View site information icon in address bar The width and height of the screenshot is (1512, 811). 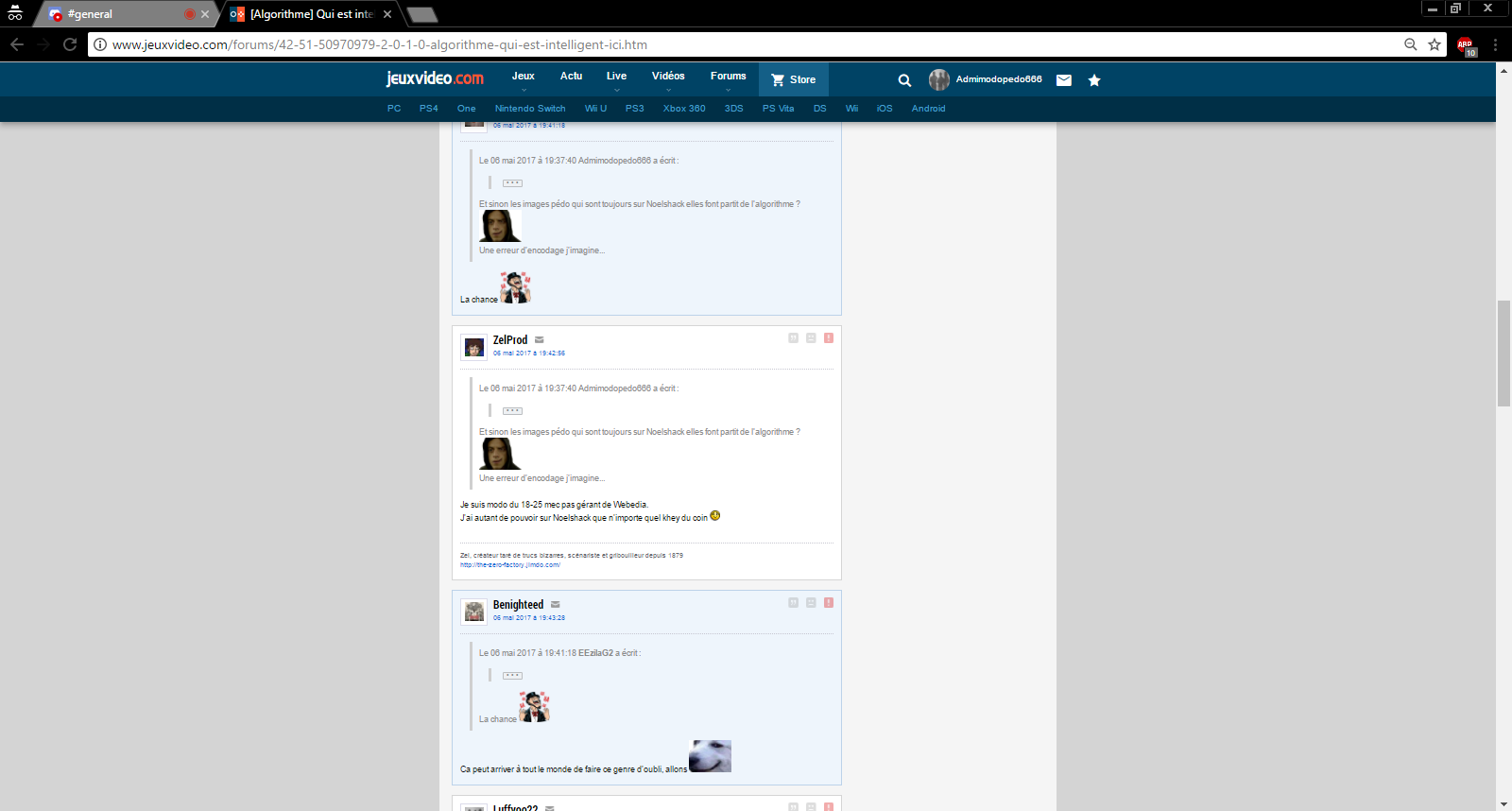pyautogui.click(x=100, y=44)
